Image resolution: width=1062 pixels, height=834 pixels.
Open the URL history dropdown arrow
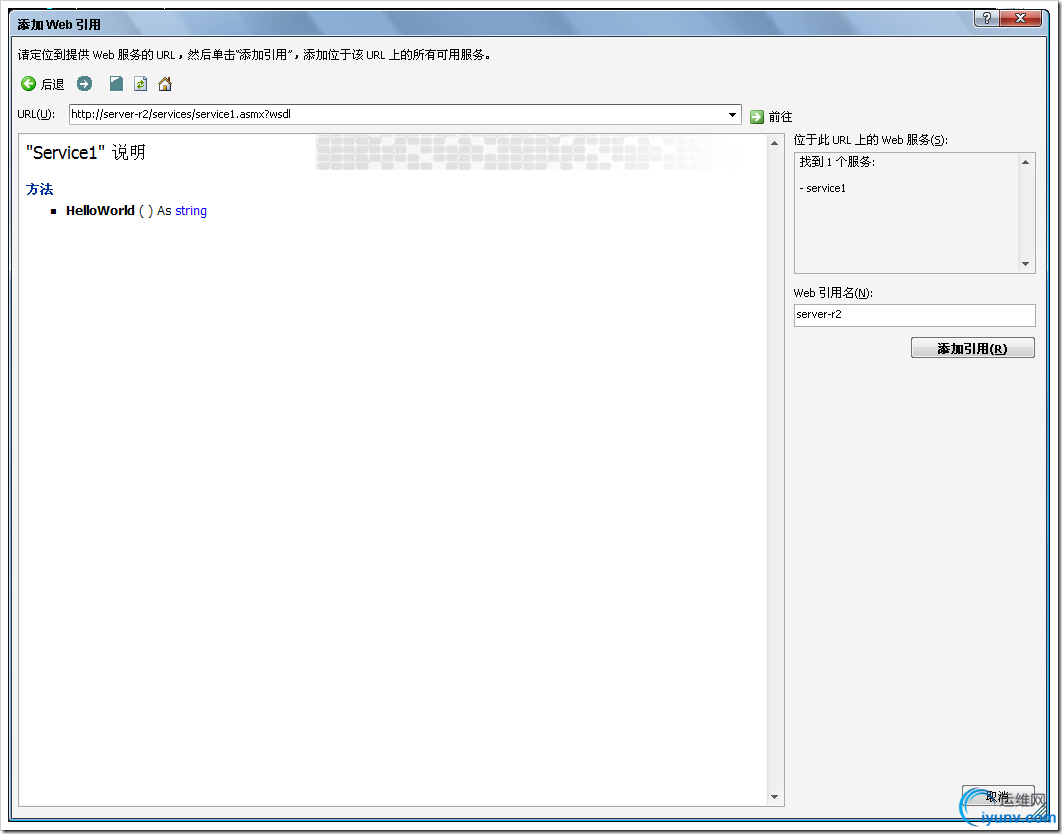[x=732, y=114]
